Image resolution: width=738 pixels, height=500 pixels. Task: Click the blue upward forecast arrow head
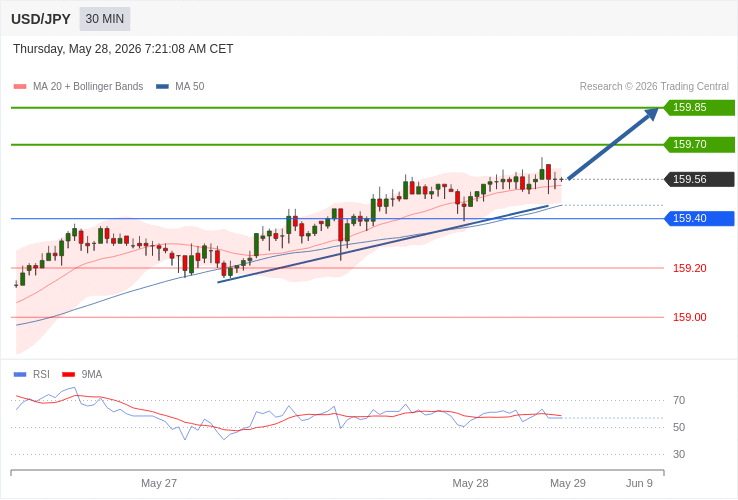(651, 114)
